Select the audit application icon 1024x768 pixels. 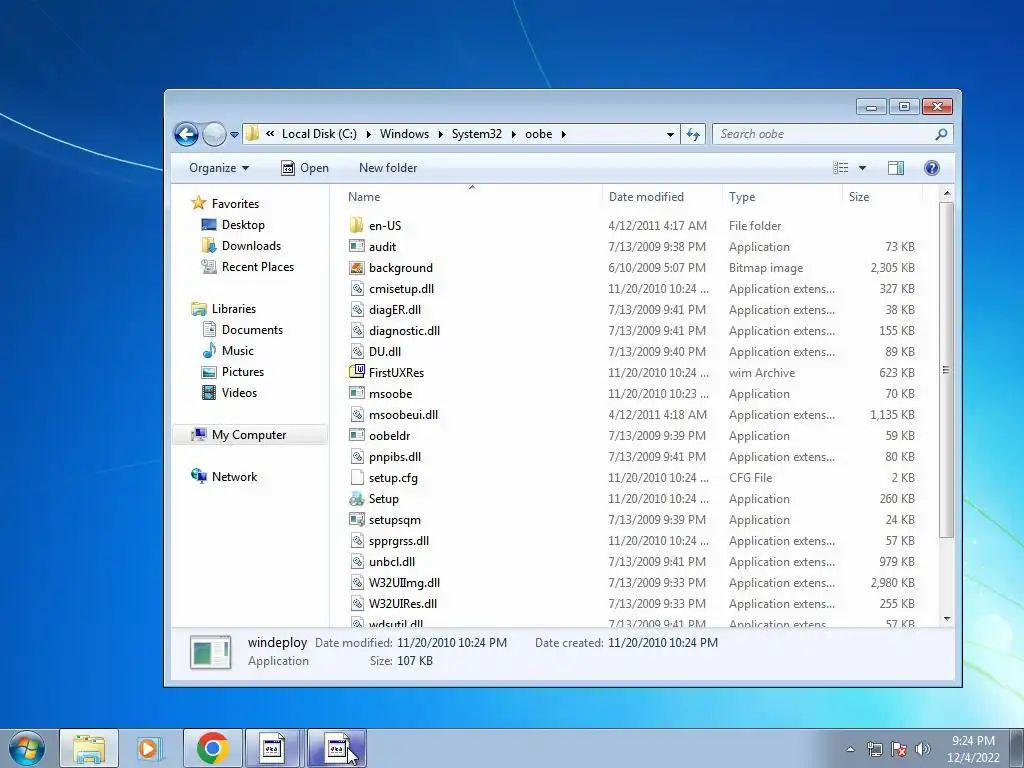pyautogui.click(x=357, y=246)
